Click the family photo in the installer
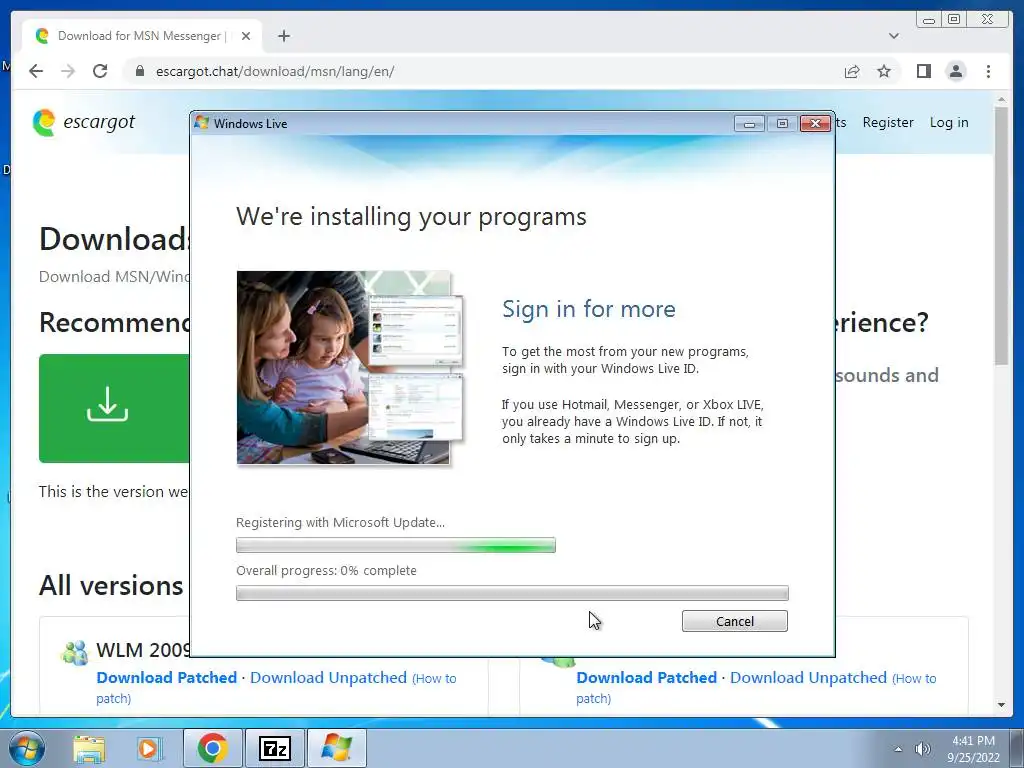Viewport: 1024px width, 768px height. [x=351, y=368]
